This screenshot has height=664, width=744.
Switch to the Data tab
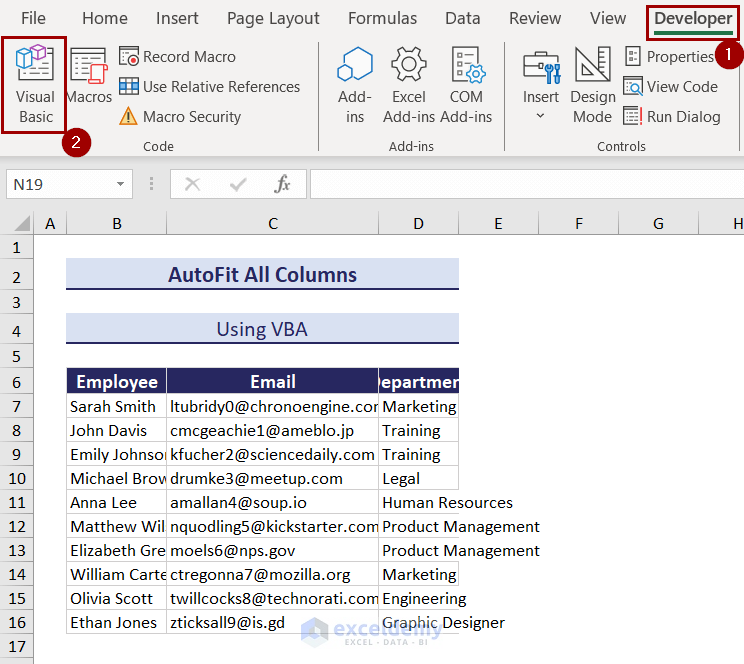click(x=463, y=19)
